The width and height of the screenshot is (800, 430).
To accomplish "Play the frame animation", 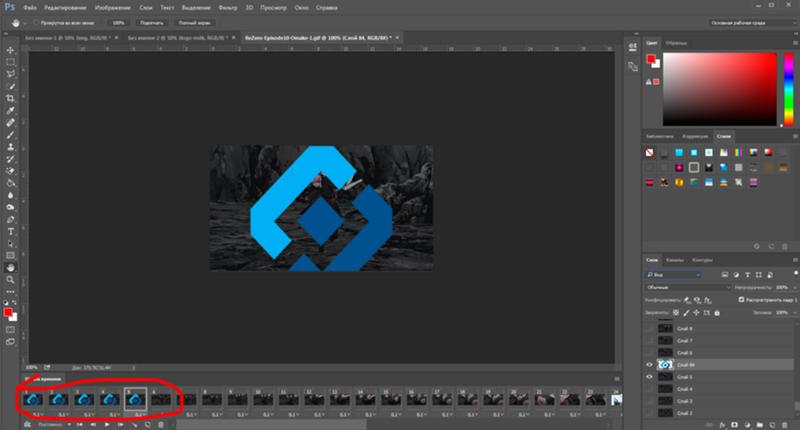I will 107,424.
